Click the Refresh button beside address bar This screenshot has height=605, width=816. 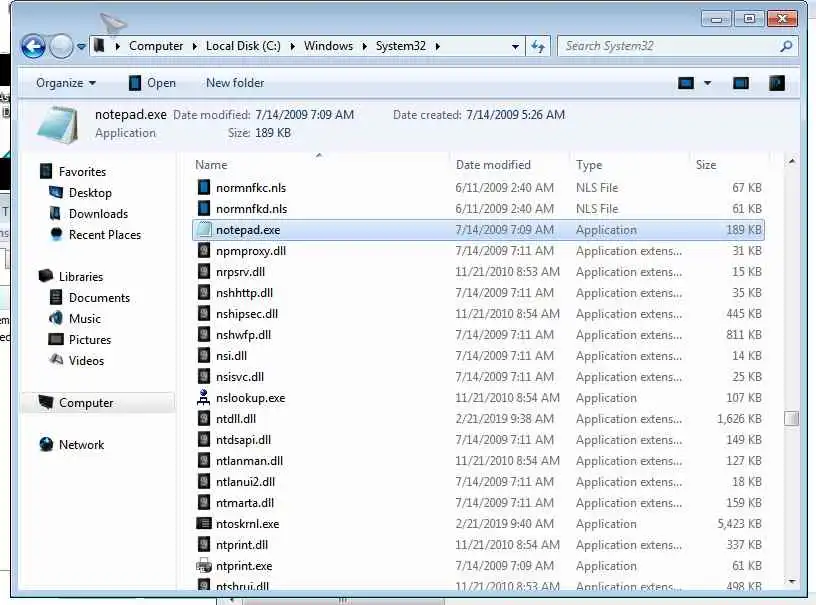point(538,47)
